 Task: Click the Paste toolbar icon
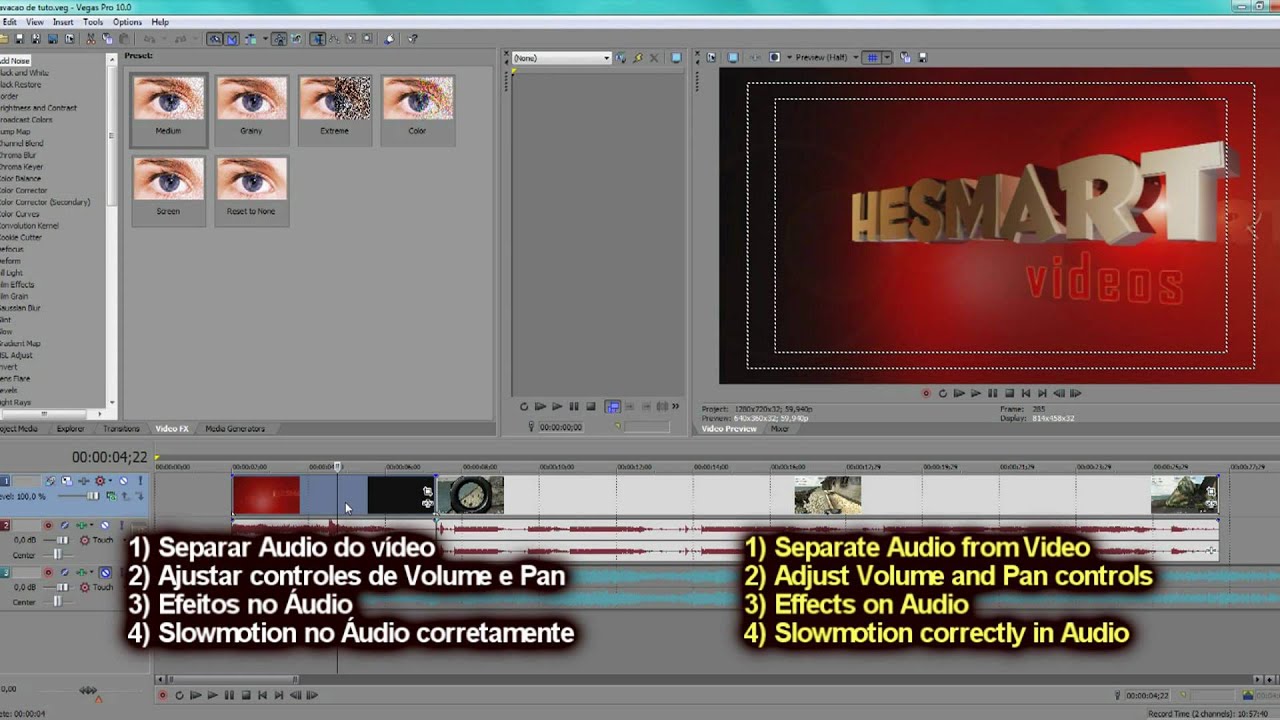tap(124, 39)
